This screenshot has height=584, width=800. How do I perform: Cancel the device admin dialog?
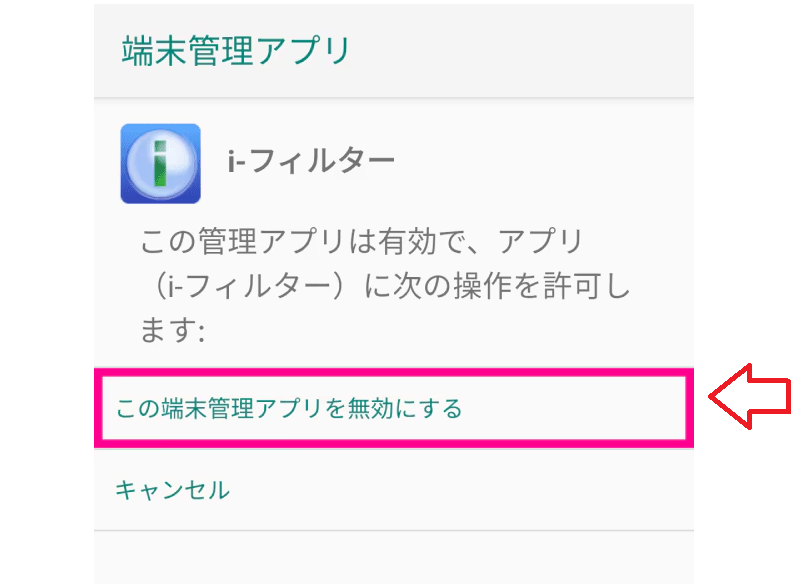point(172,490)
